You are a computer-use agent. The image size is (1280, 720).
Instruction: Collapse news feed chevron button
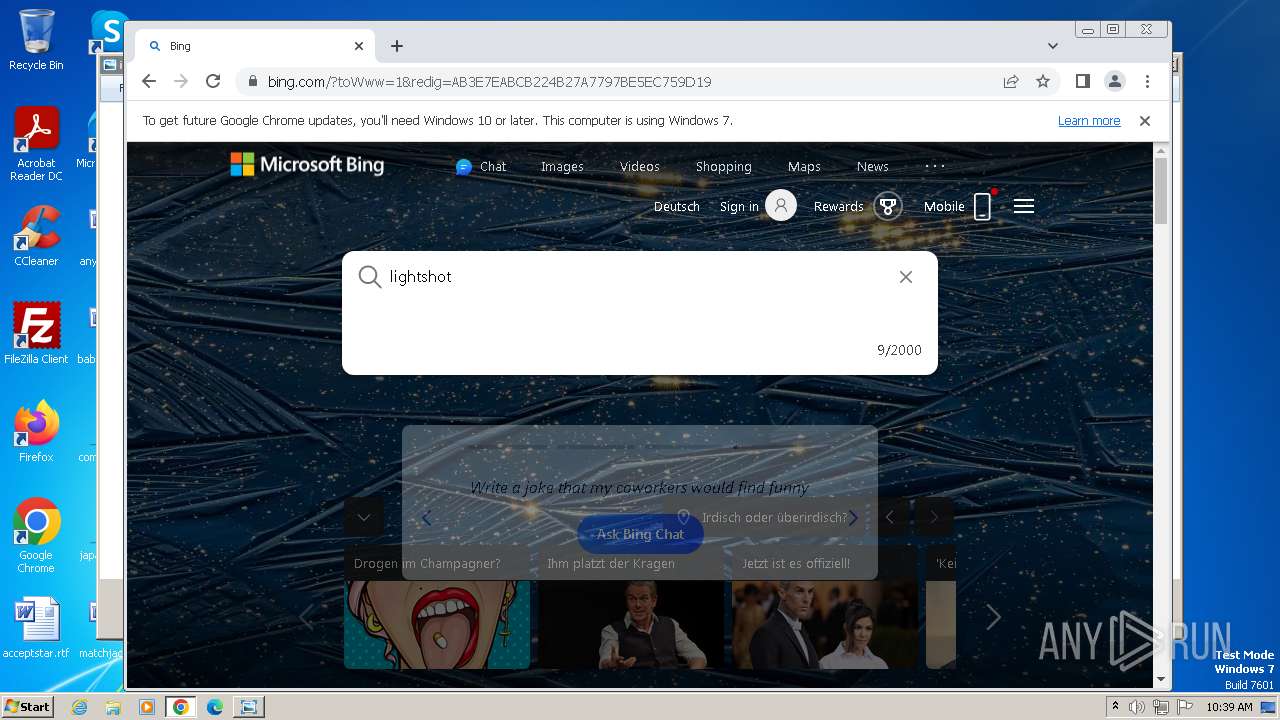(364, 517)
